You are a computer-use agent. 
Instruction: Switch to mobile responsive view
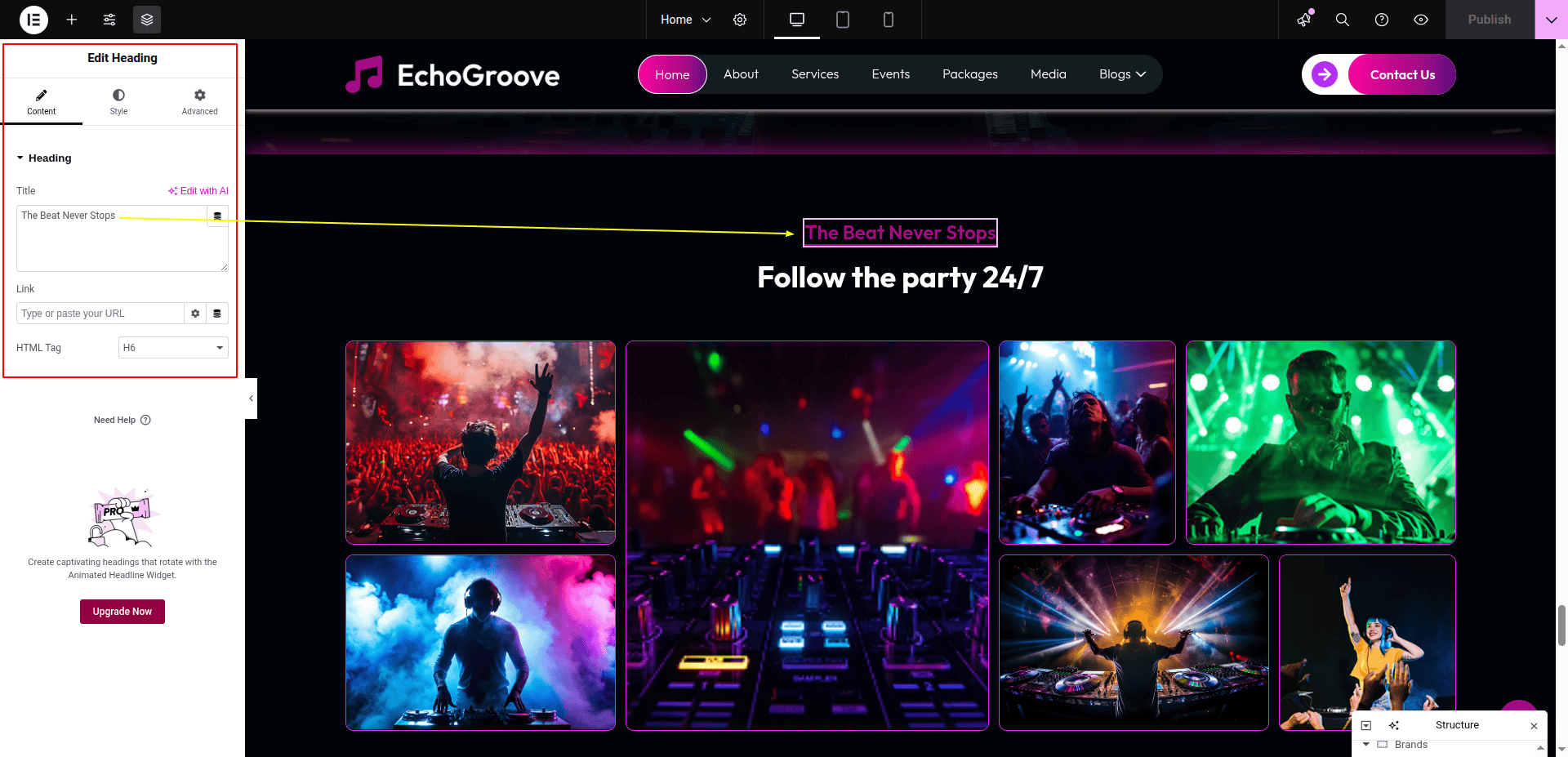pos(889,20)
